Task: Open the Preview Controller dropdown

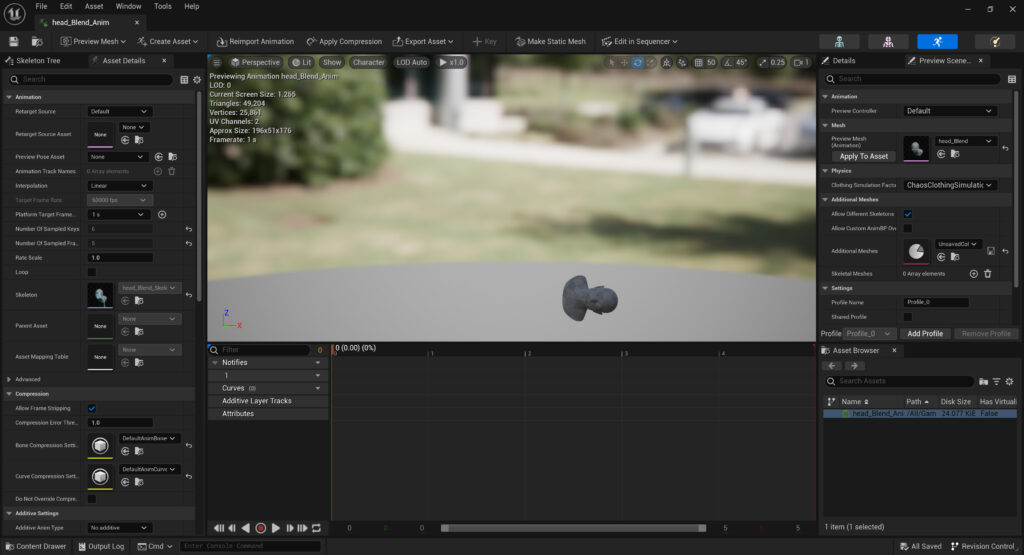Action: [950, 111]
